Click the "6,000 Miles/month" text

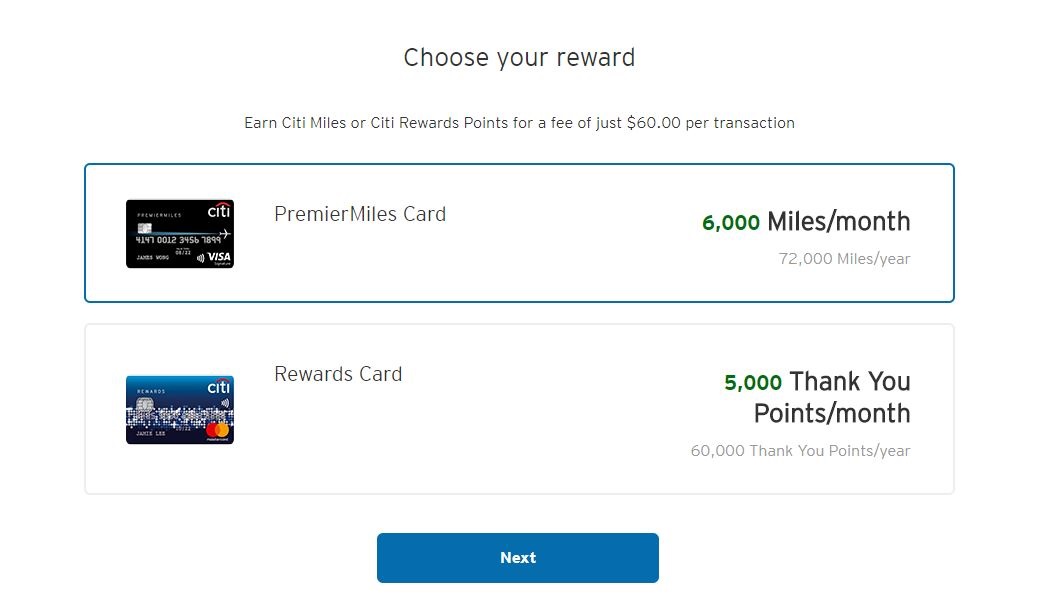[x=806, y=222]
